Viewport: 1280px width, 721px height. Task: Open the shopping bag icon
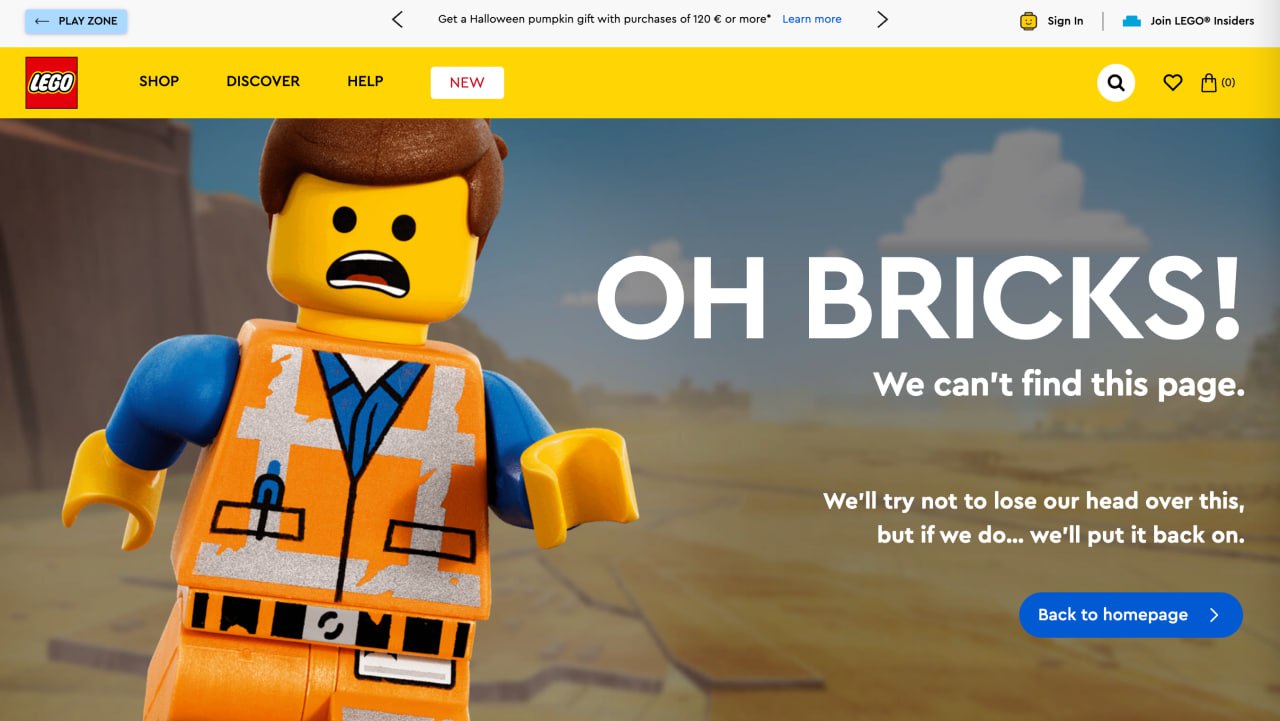pos(1209,83)
